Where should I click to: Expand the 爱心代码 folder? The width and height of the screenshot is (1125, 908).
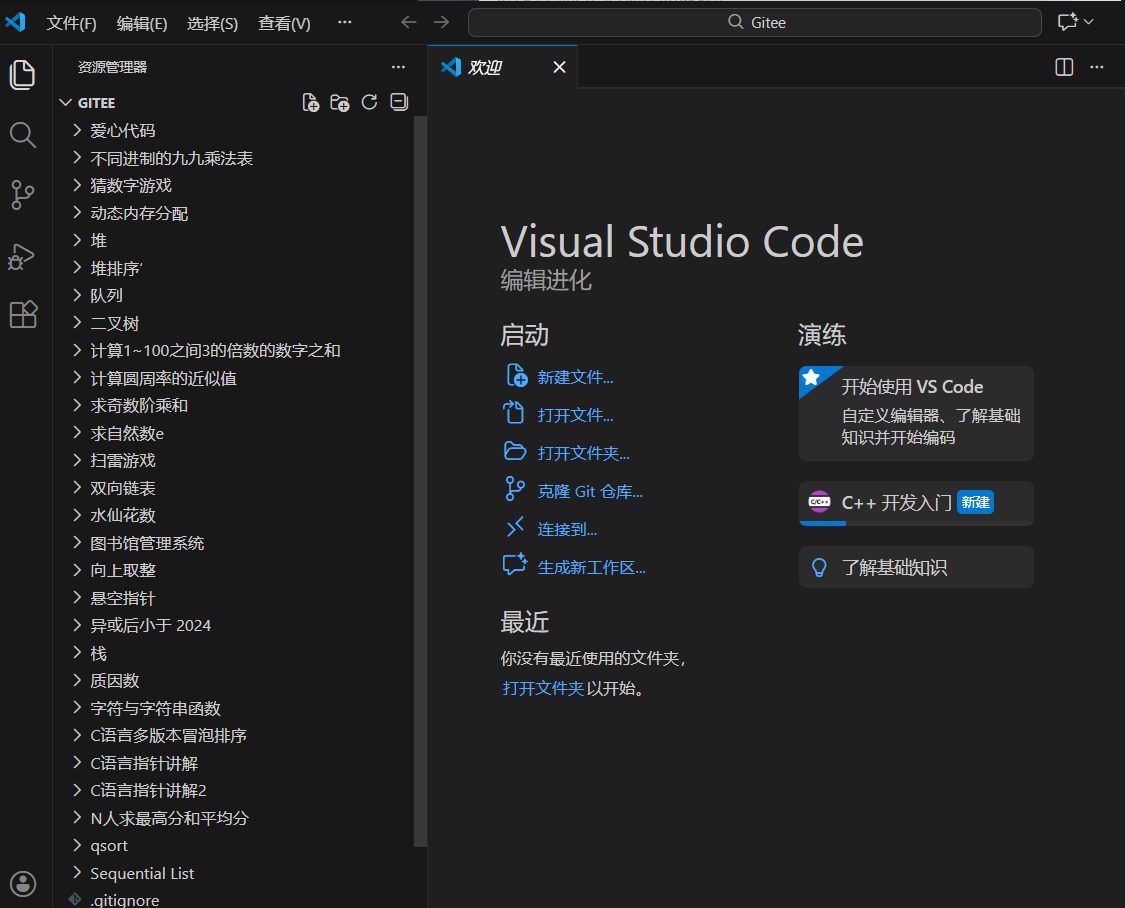[77, 130]
